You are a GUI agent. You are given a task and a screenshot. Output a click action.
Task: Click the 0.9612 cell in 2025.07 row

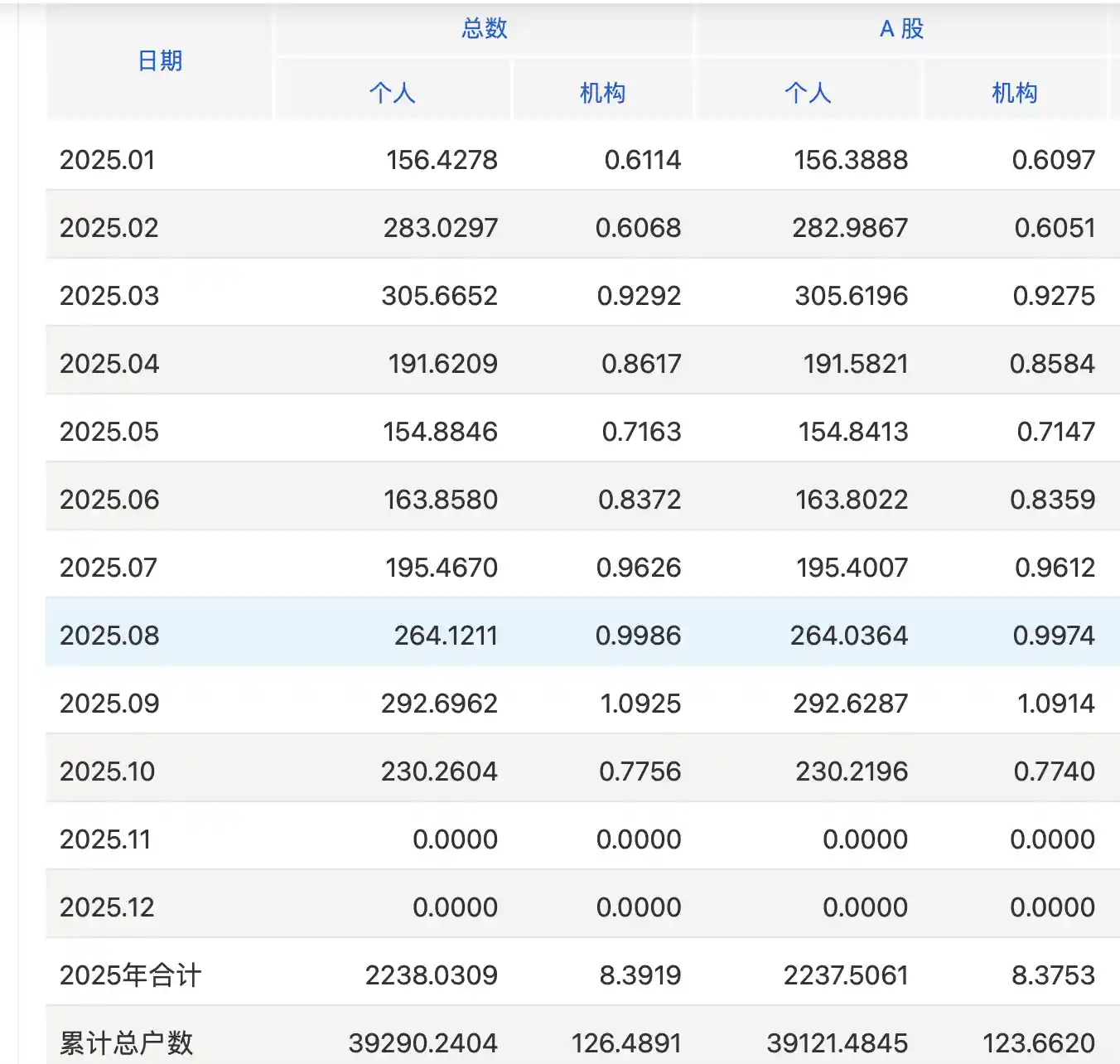[x=1055, y=568]
